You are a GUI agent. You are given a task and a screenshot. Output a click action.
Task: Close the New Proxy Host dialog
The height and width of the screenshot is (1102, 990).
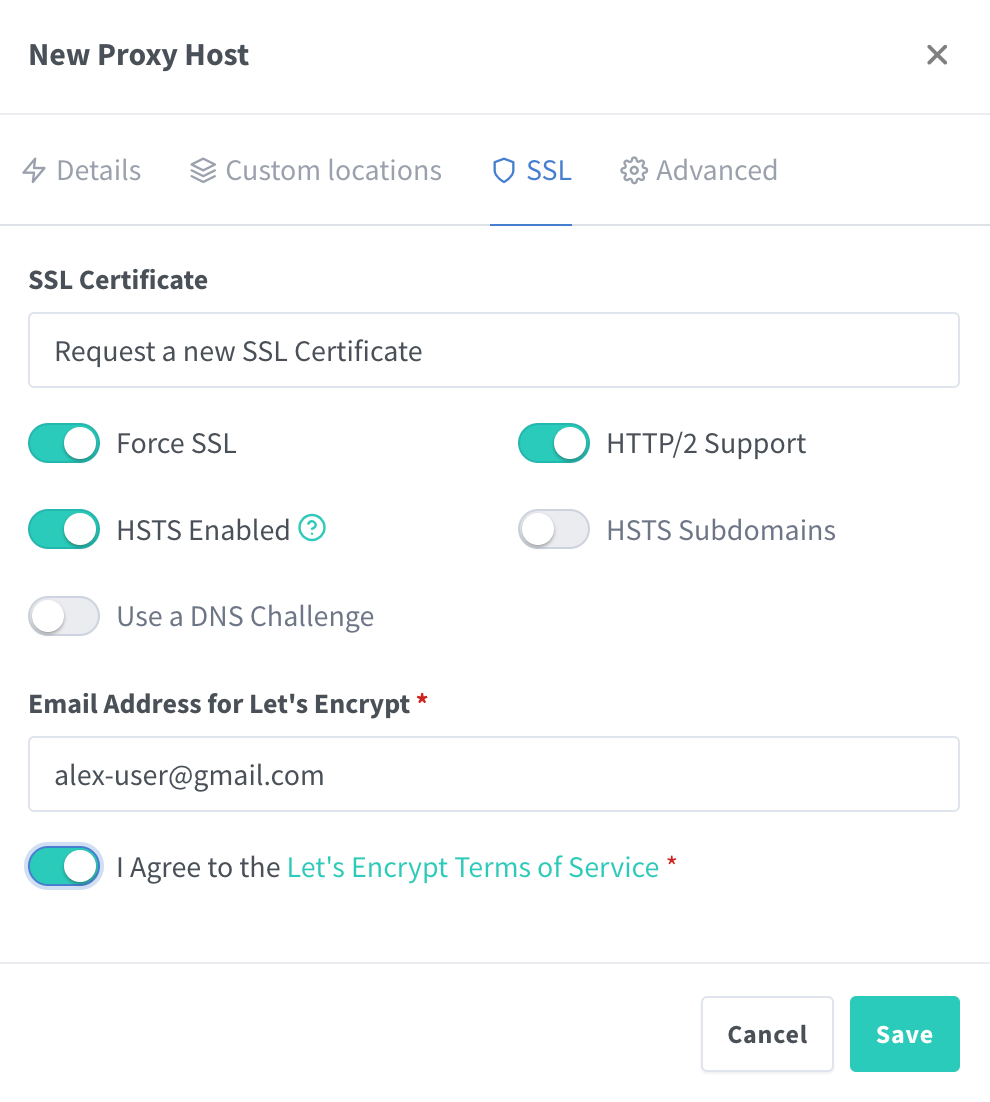[937, 55]
